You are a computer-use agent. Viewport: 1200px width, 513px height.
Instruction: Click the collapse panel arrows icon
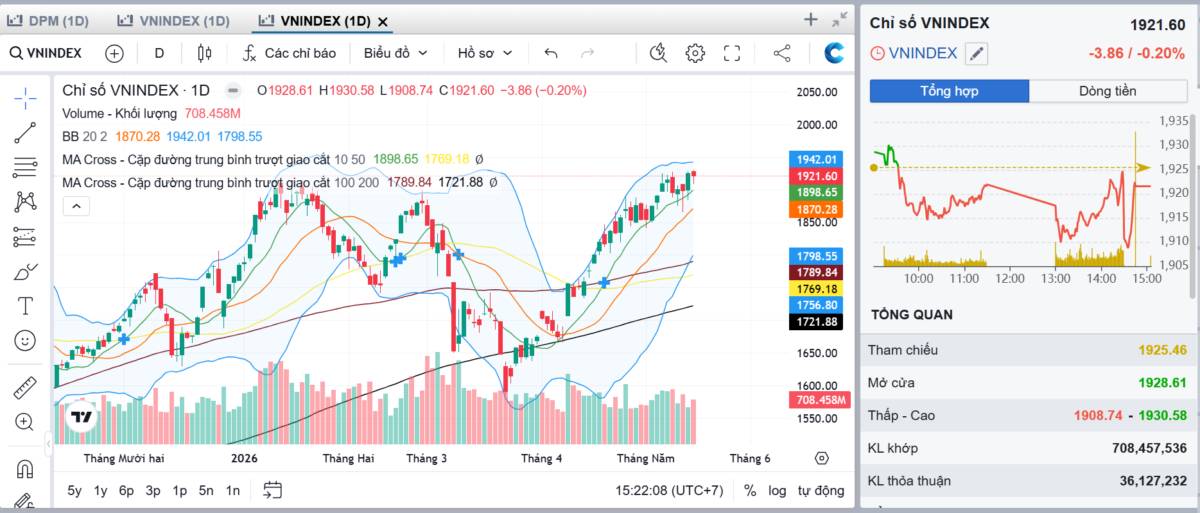point(840,19)
